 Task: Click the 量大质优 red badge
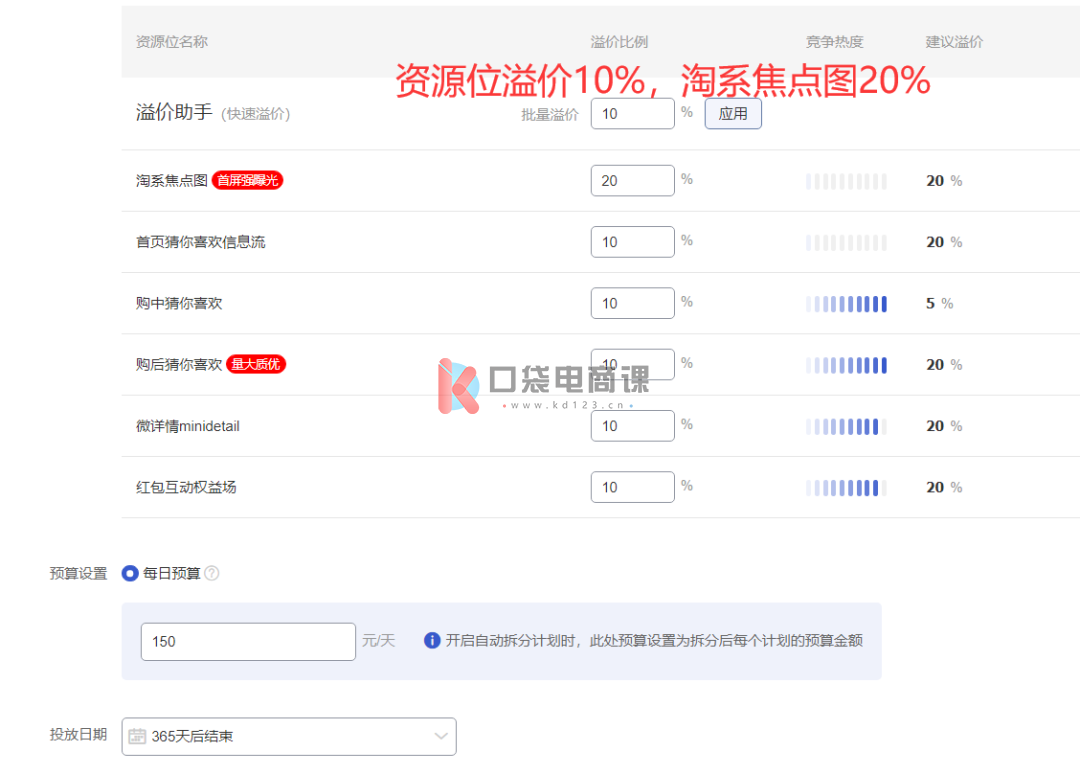point(256,365)
